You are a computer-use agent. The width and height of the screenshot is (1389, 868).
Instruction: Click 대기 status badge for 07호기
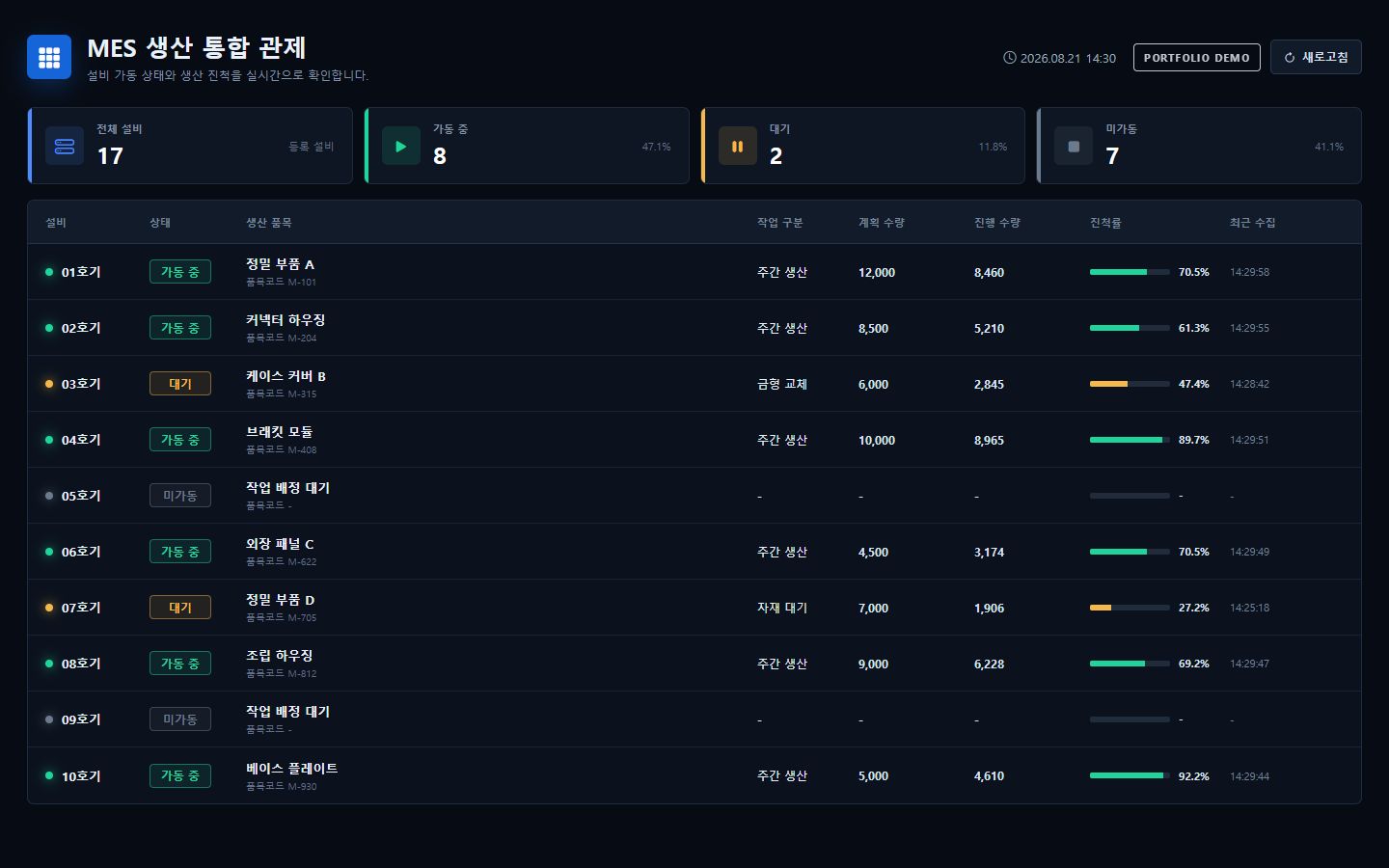point(180,608)
